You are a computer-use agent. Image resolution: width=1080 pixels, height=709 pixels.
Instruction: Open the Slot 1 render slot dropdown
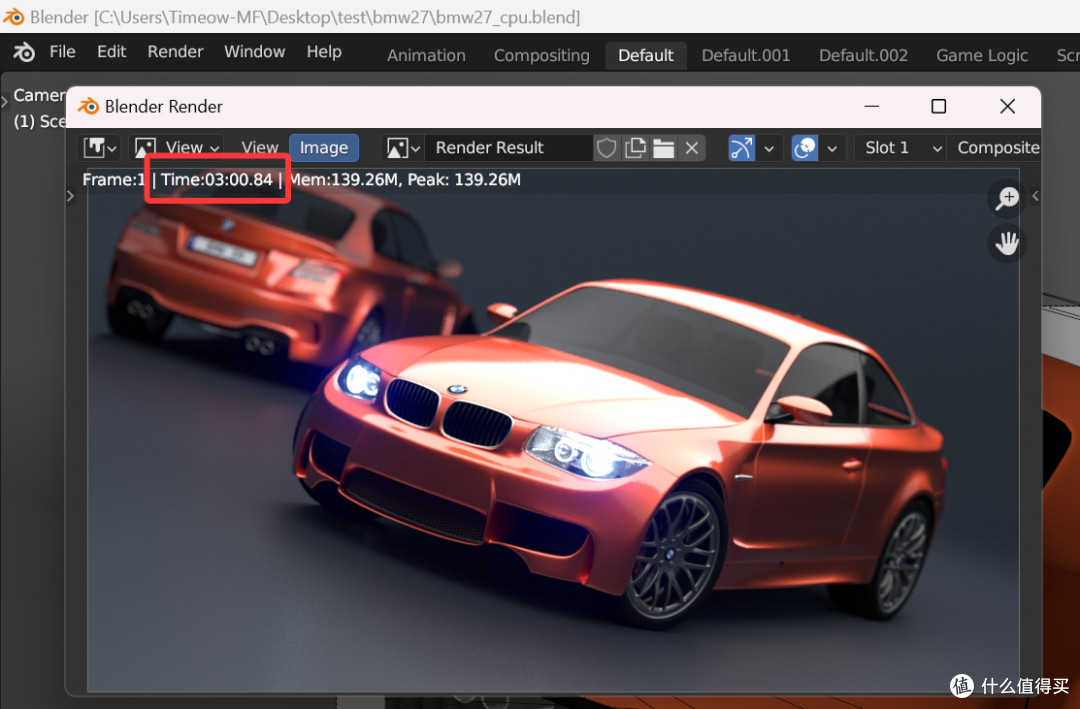[900, 148]
